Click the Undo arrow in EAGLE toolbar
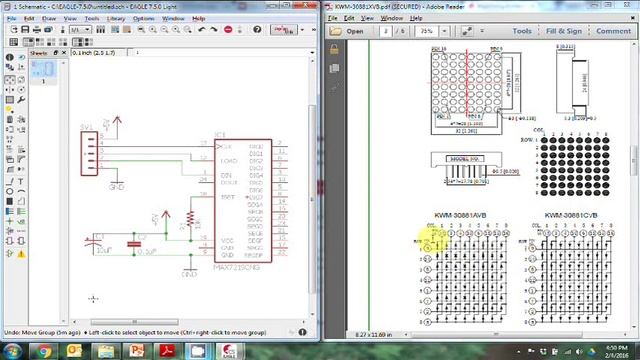The width and height of the screenshot is (640, 360). pyautogui.click(x=202, y=29)
